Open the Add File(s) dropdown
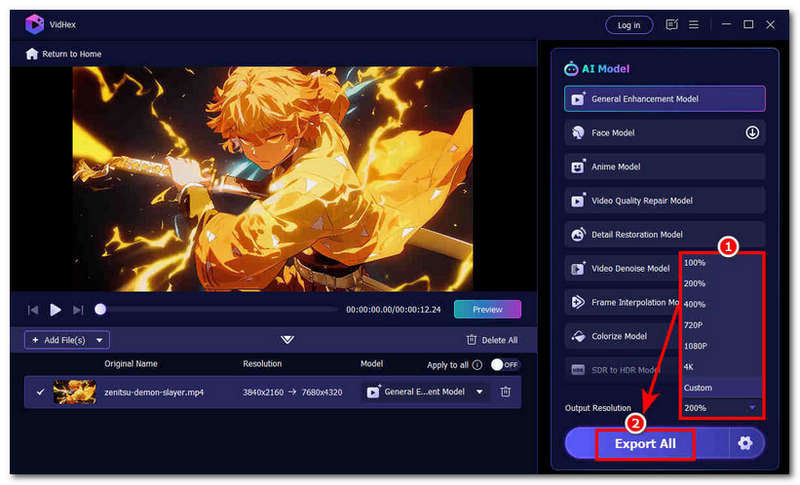Image resolution: width=800 pixels, height=485 pixels. click(x=100, y=340)
